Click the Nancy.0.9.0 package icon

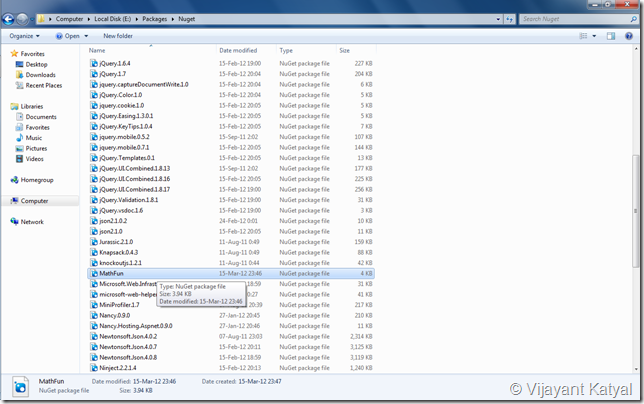click(x=94, y=315)
